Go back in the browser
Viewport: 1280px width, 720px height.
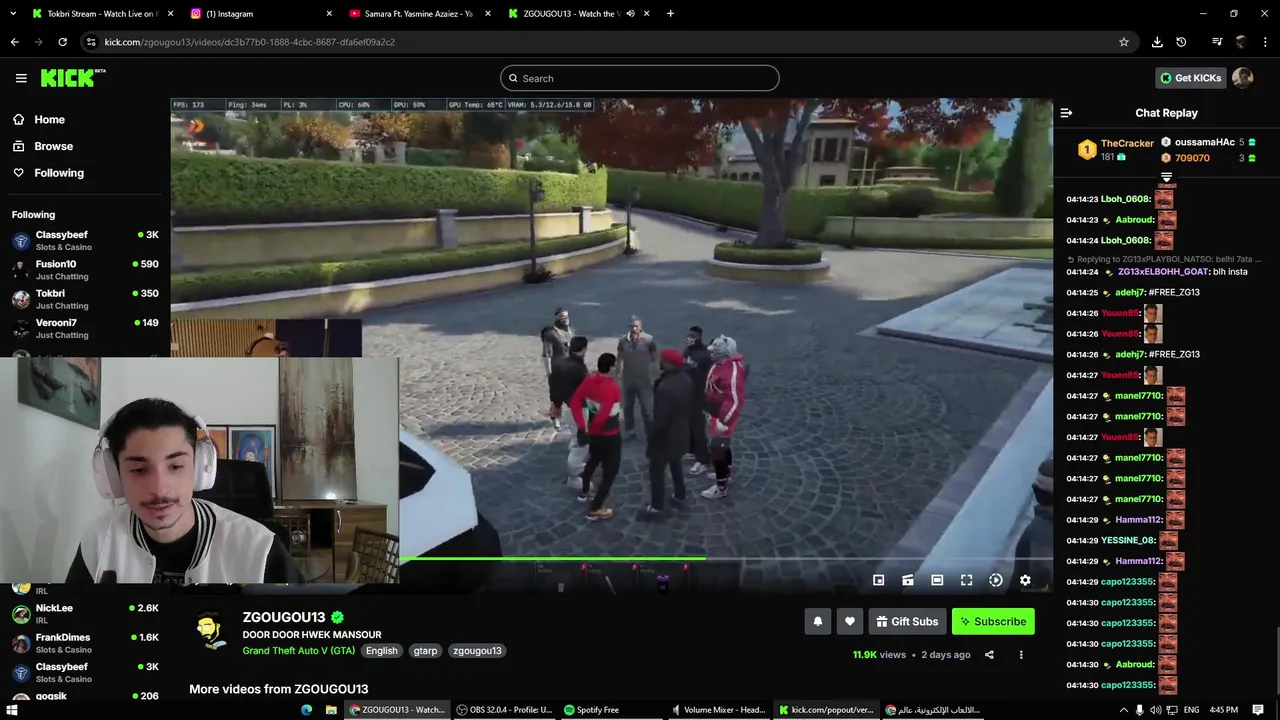14,42
